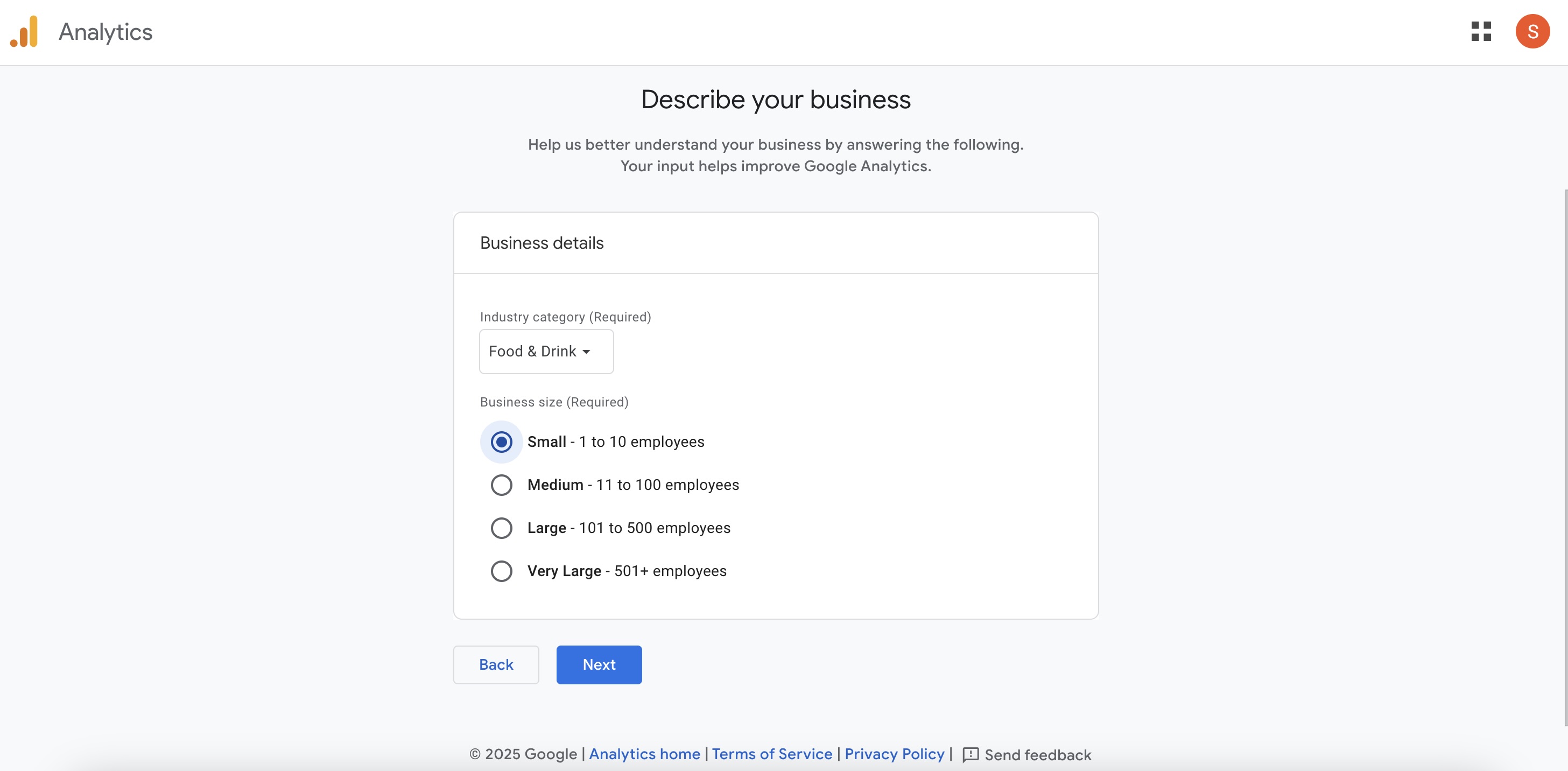
Task: Click the dropdown arrow beside Food & Drink
Action: pos(586,352)
